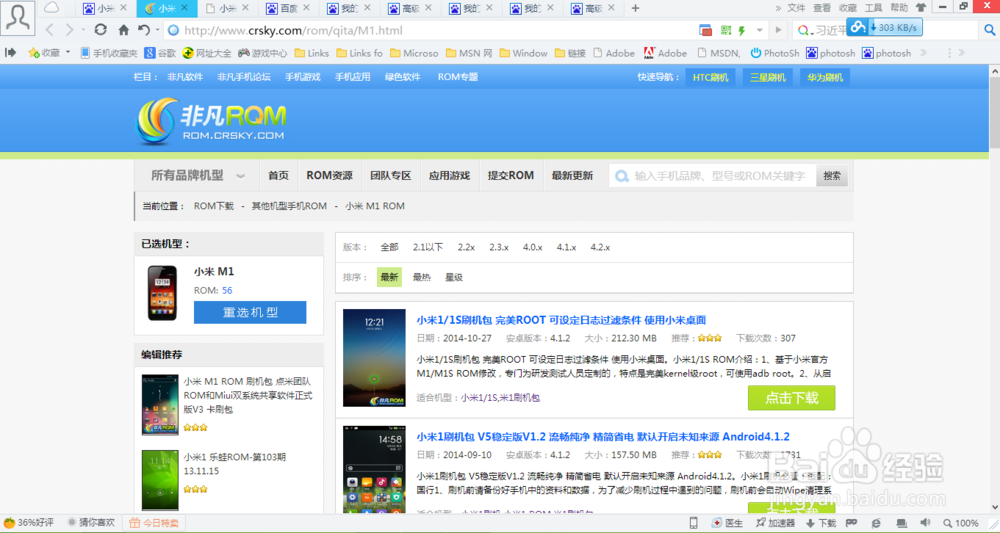This screenshot has width=1000, height=533.
Task: Click the phone icon in status bar
Action: (693, 523)
